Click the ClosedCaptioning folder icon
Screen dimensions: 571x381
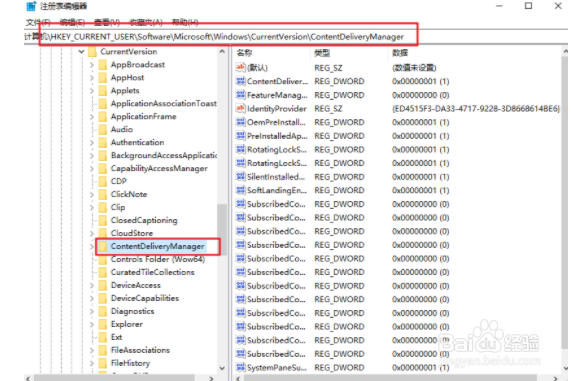(x=103, y=220)
